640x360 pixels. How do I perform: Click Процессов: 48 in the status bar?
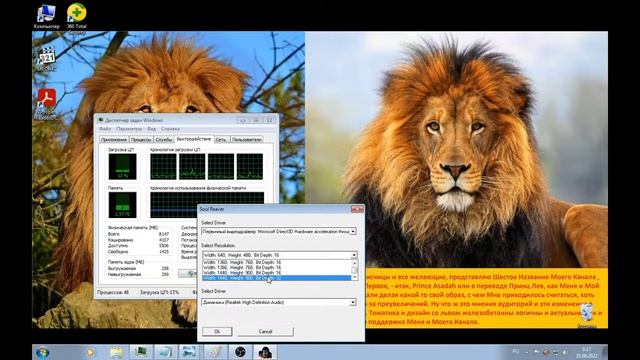[113, 293]
